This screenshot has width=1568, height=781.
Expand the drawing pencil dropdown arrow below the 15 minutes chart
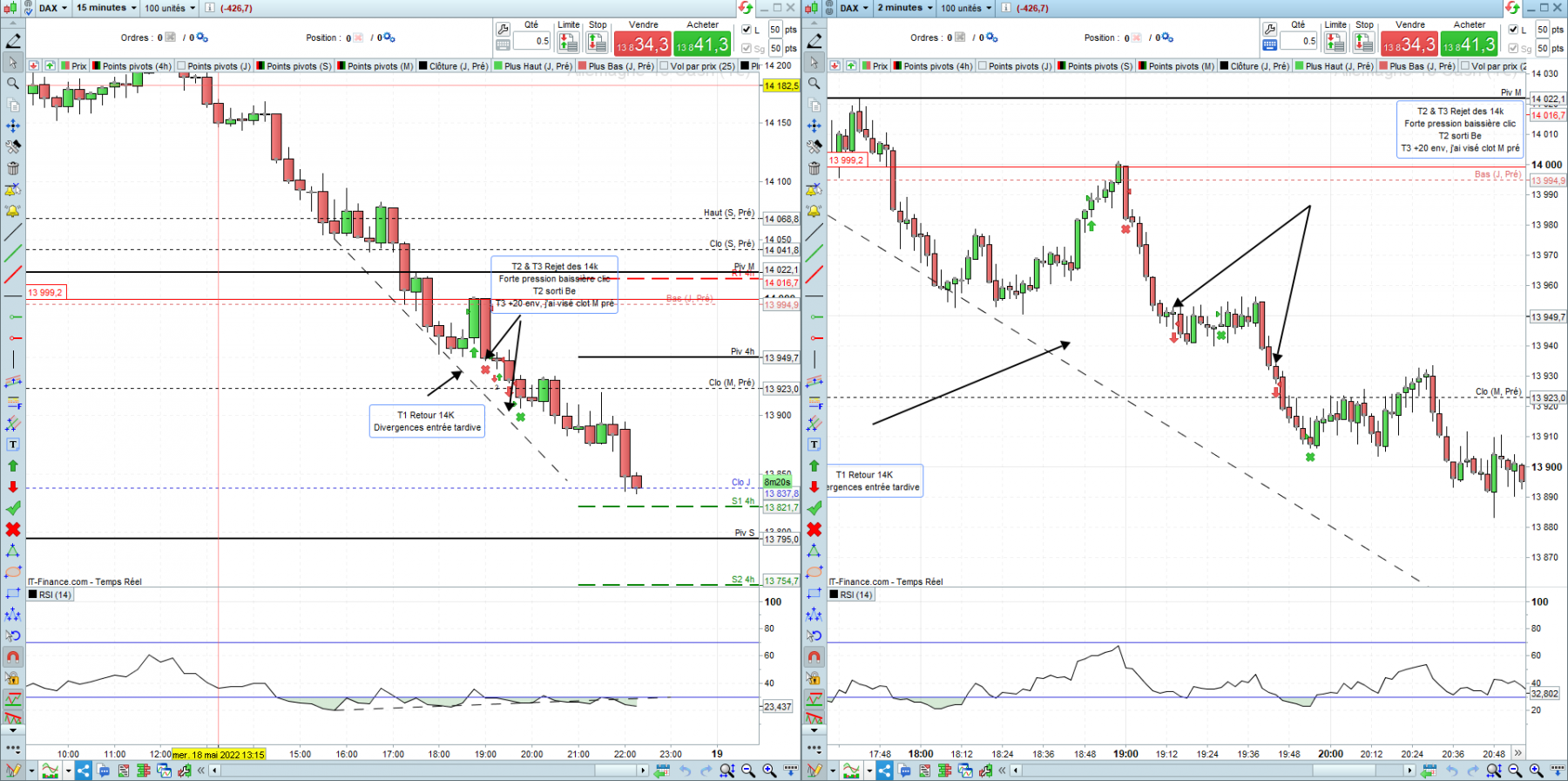point(31,771)
